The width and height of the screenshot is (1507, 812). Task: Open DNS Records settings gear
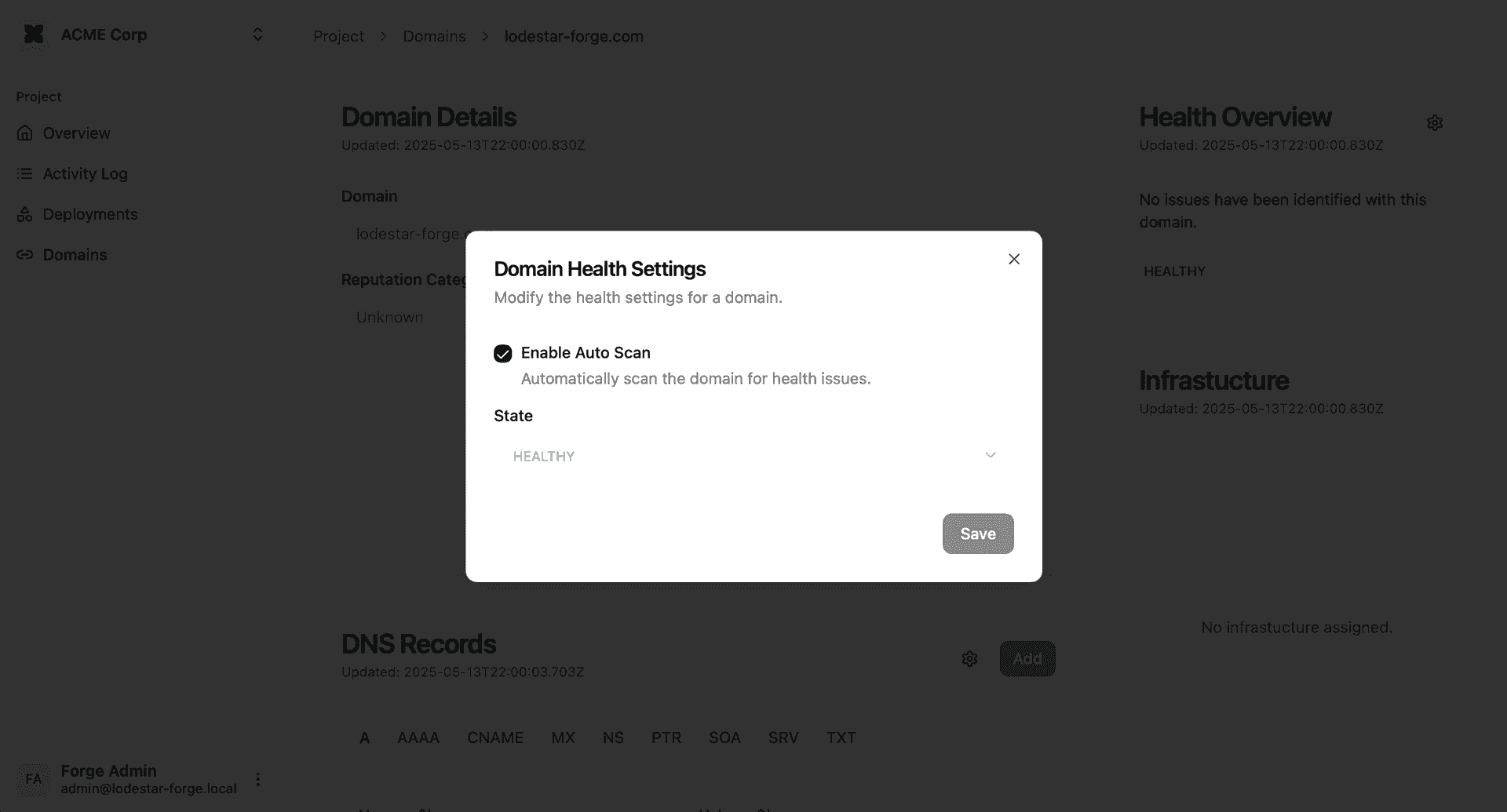tap(969, 659)
